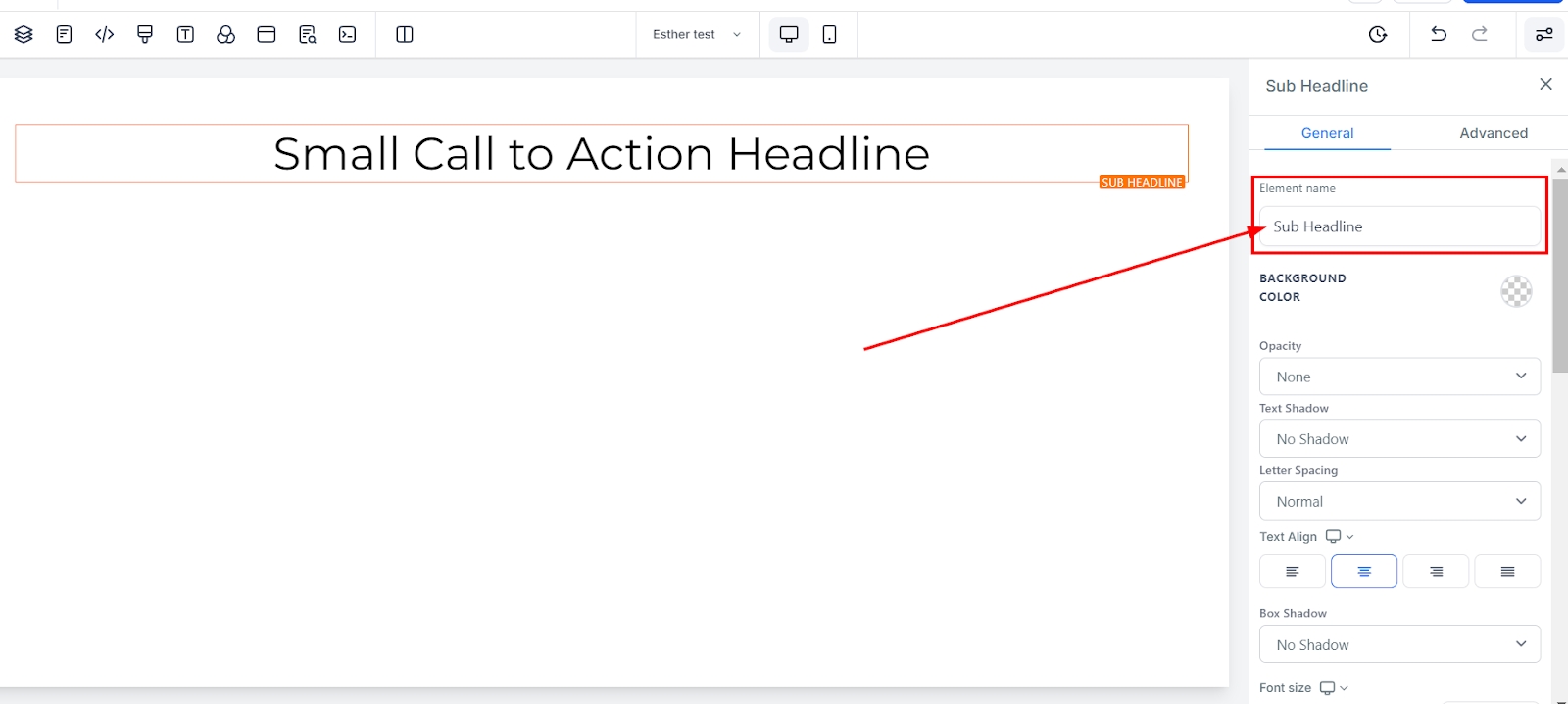
Task: Expand the Opacity dropdown
Action: (1398, 377)
